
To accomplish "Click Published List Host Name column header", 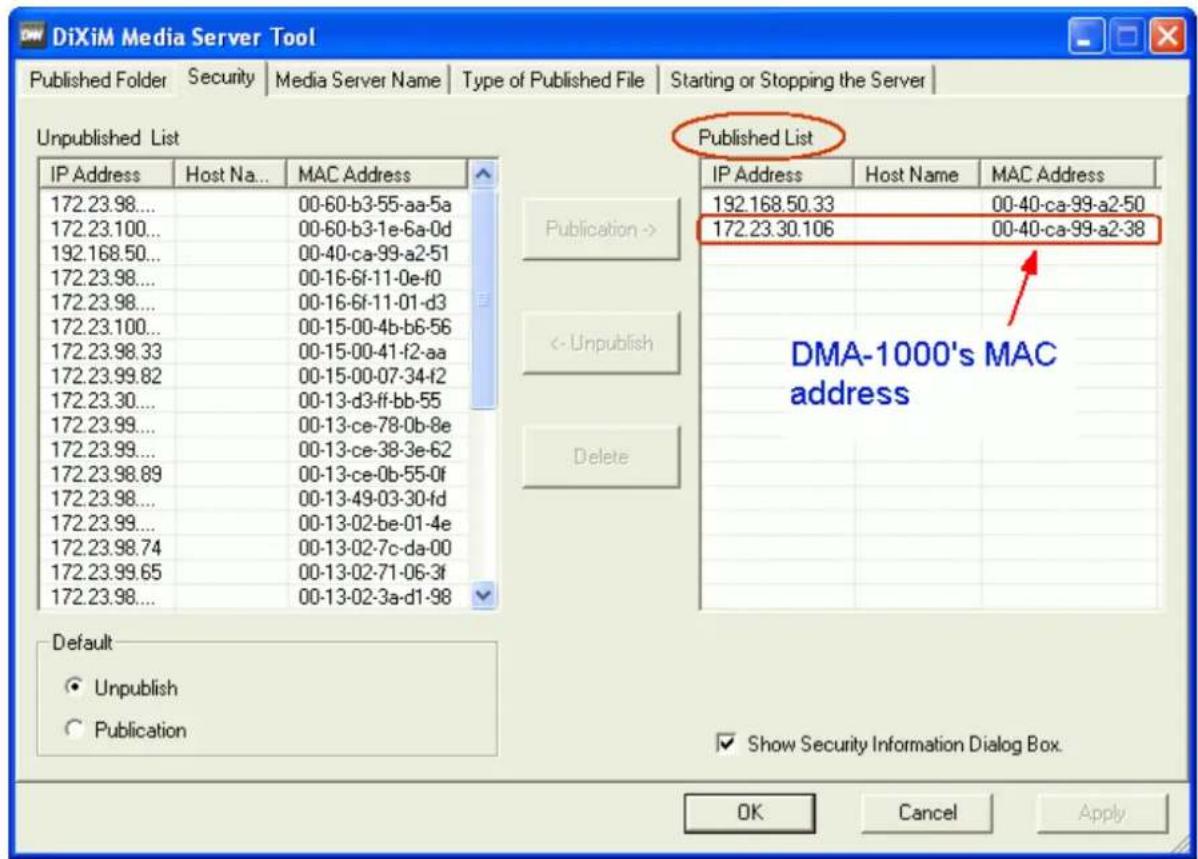I will click(916, 174).
